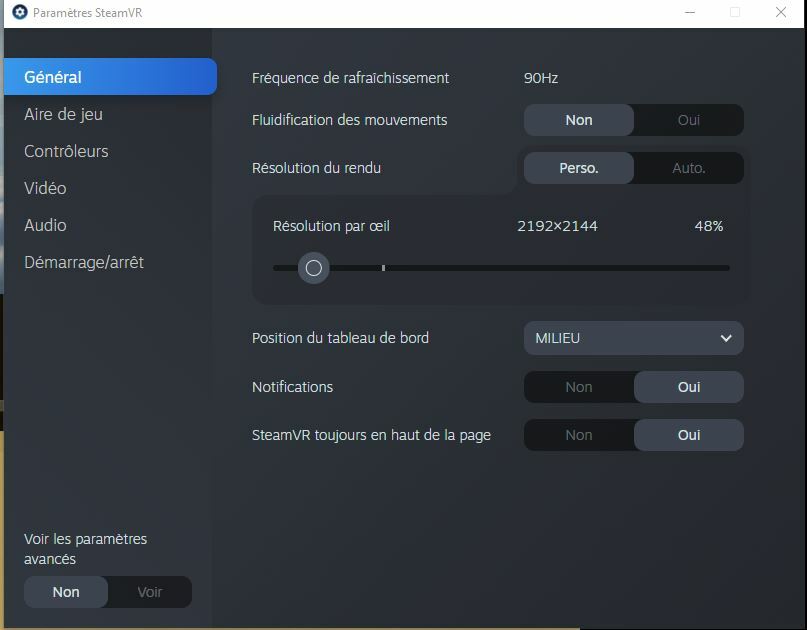Click the 2192×2144 resolution value
The image size is (807, 630).
557,226
